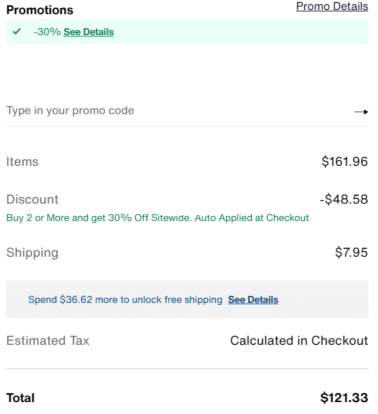Click the Estimated Tax label
378x414 pixels.
[48, 341]
